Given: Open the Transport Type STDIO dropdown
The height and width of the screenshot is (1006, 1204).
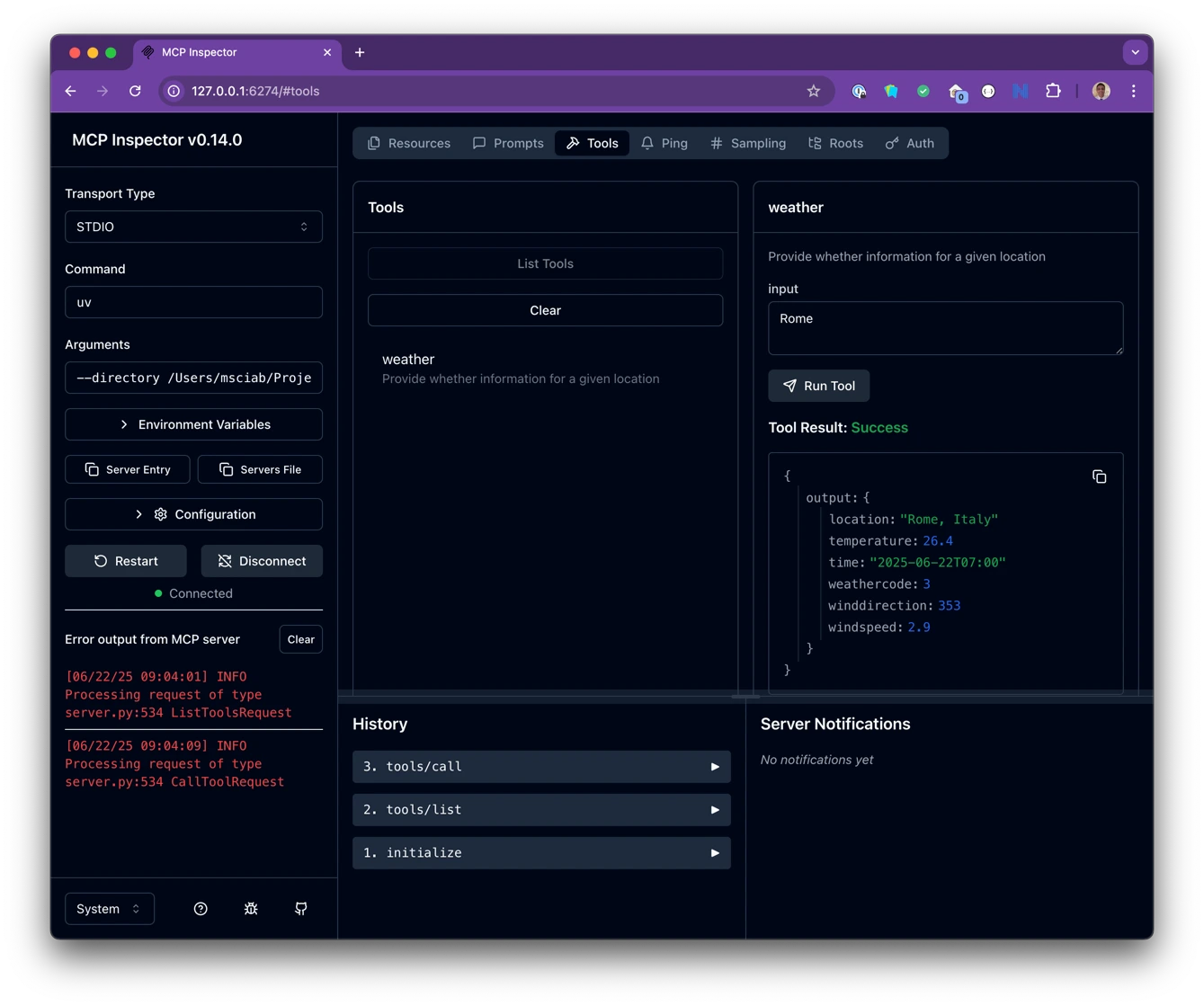Looking at the screenshot, I should click(x=193, y=227).
